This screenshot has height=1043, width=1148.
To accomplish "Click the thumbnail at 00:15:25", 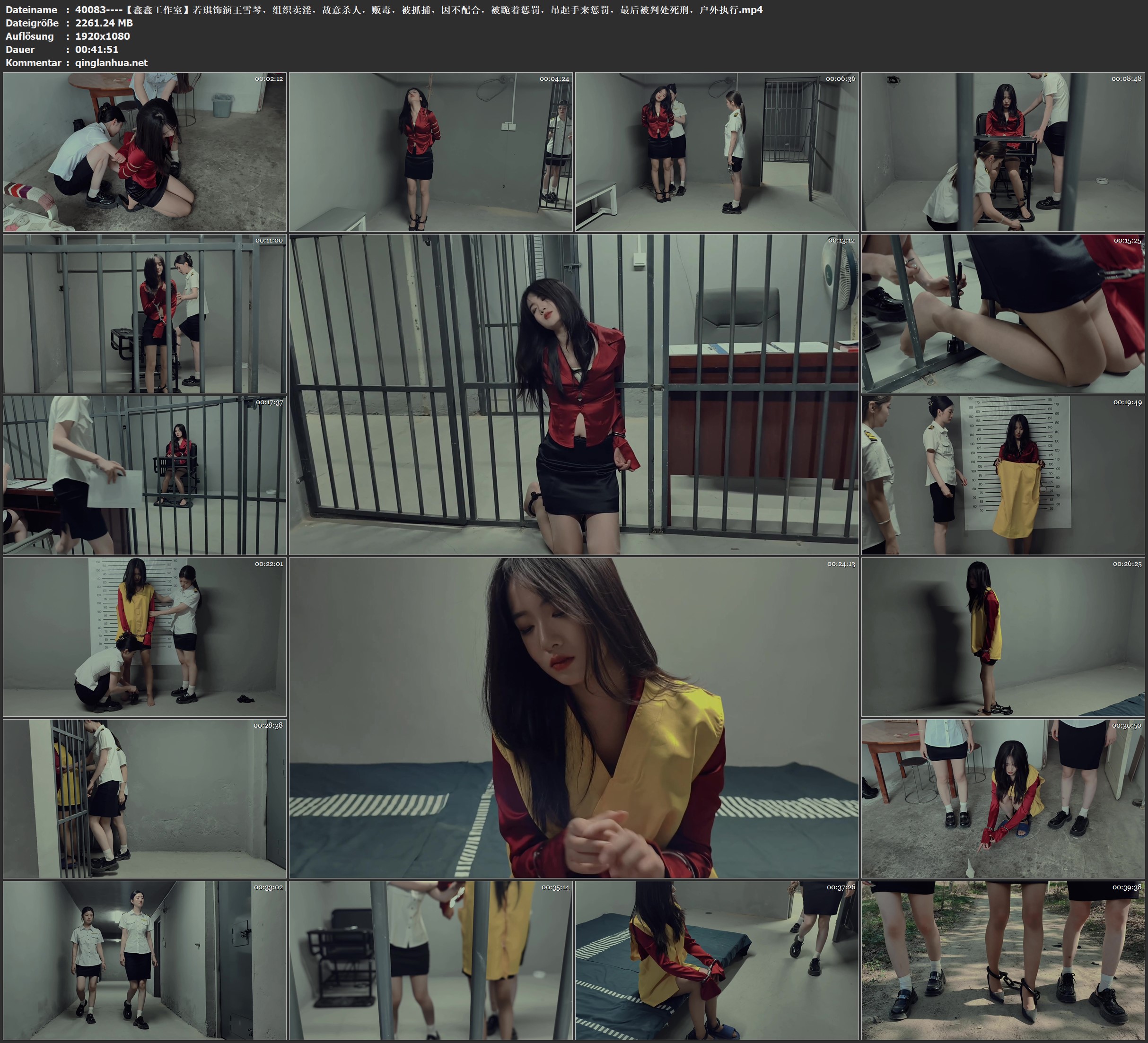I will 1003,313.
